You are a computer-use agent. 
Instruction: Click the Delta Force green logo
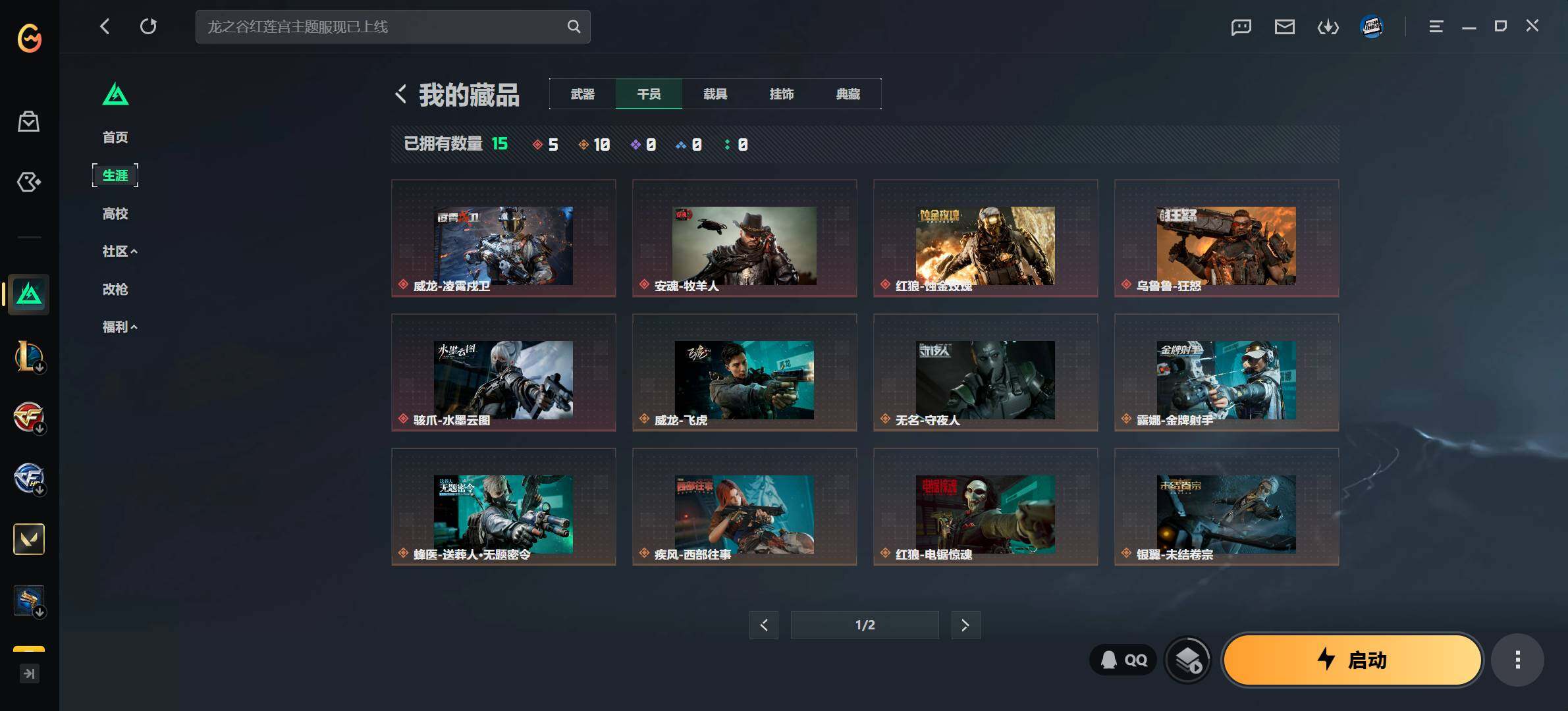pos(115,94)
